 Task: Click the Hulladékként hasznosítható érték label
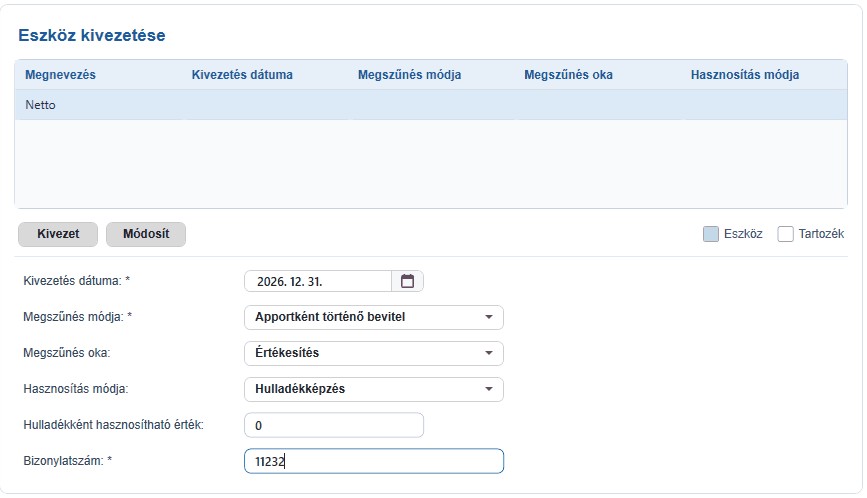113,425
